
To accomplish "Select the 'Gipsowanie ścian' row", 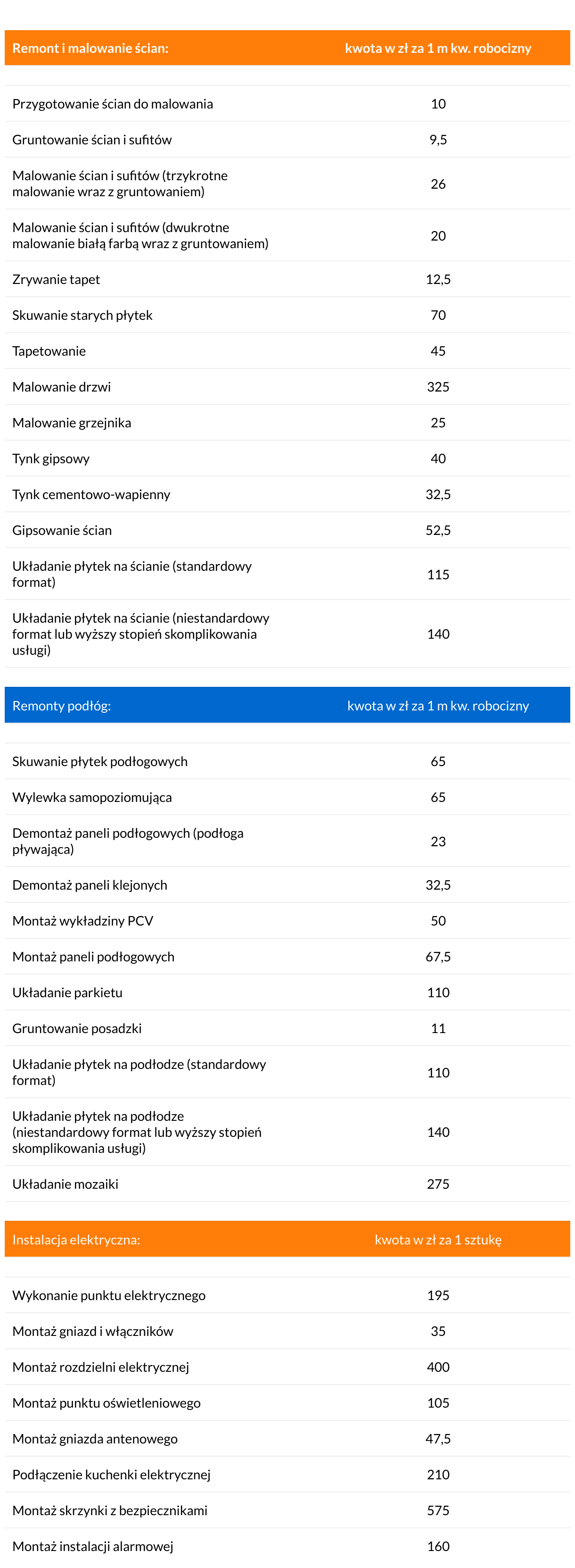I will (287, 530).
